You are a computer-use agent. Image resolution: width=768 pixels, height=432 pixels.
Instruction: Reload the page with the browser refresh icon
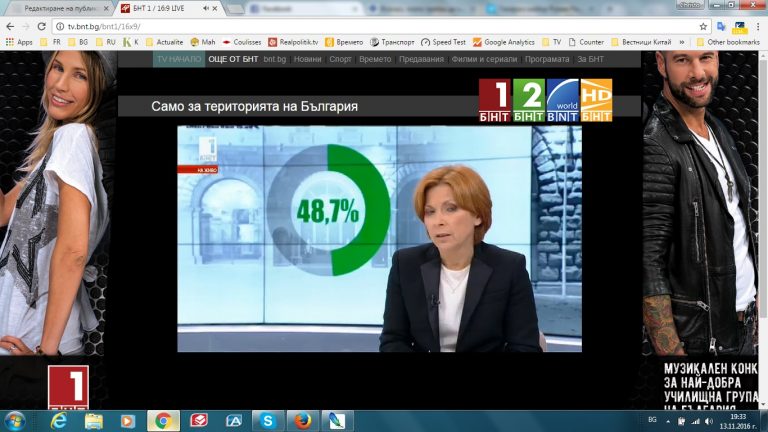pos(41,26)
